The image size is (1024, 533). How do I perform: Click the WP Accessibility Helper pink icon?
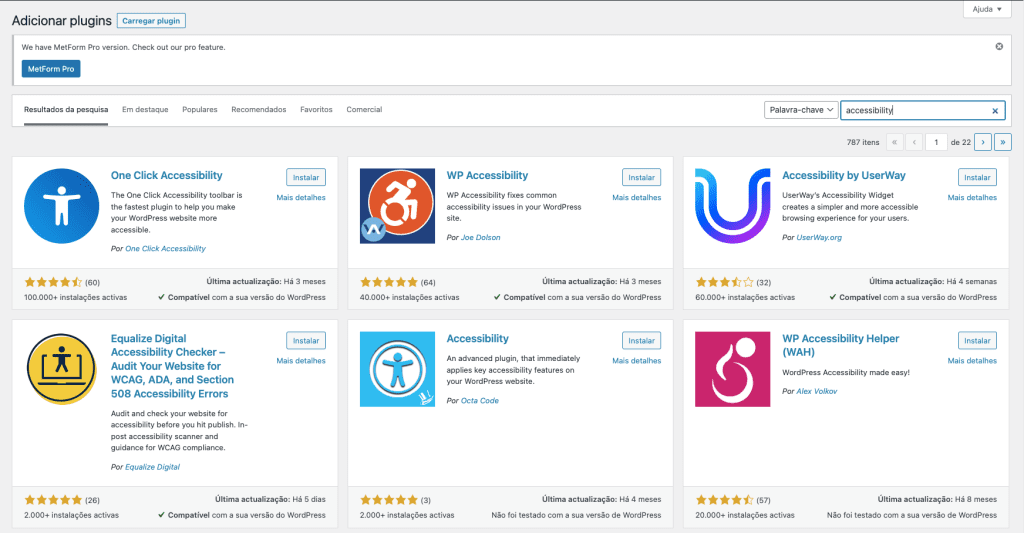click(733, 369)
